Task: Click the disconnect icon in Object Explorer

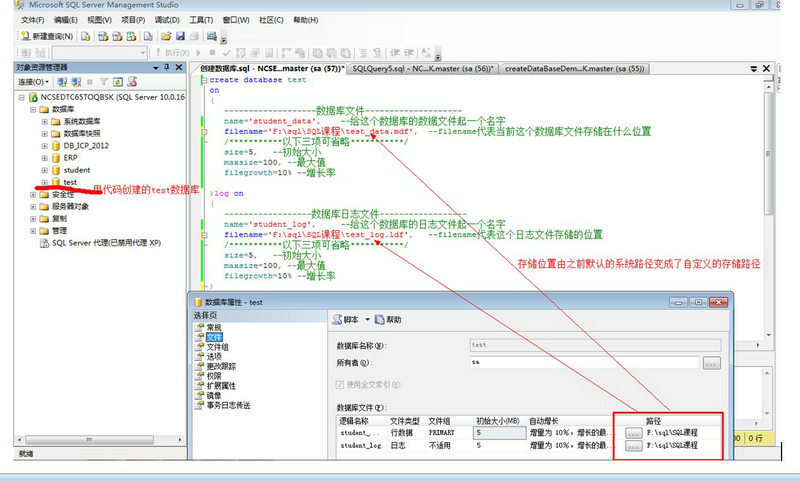Action: click(76, 82)
